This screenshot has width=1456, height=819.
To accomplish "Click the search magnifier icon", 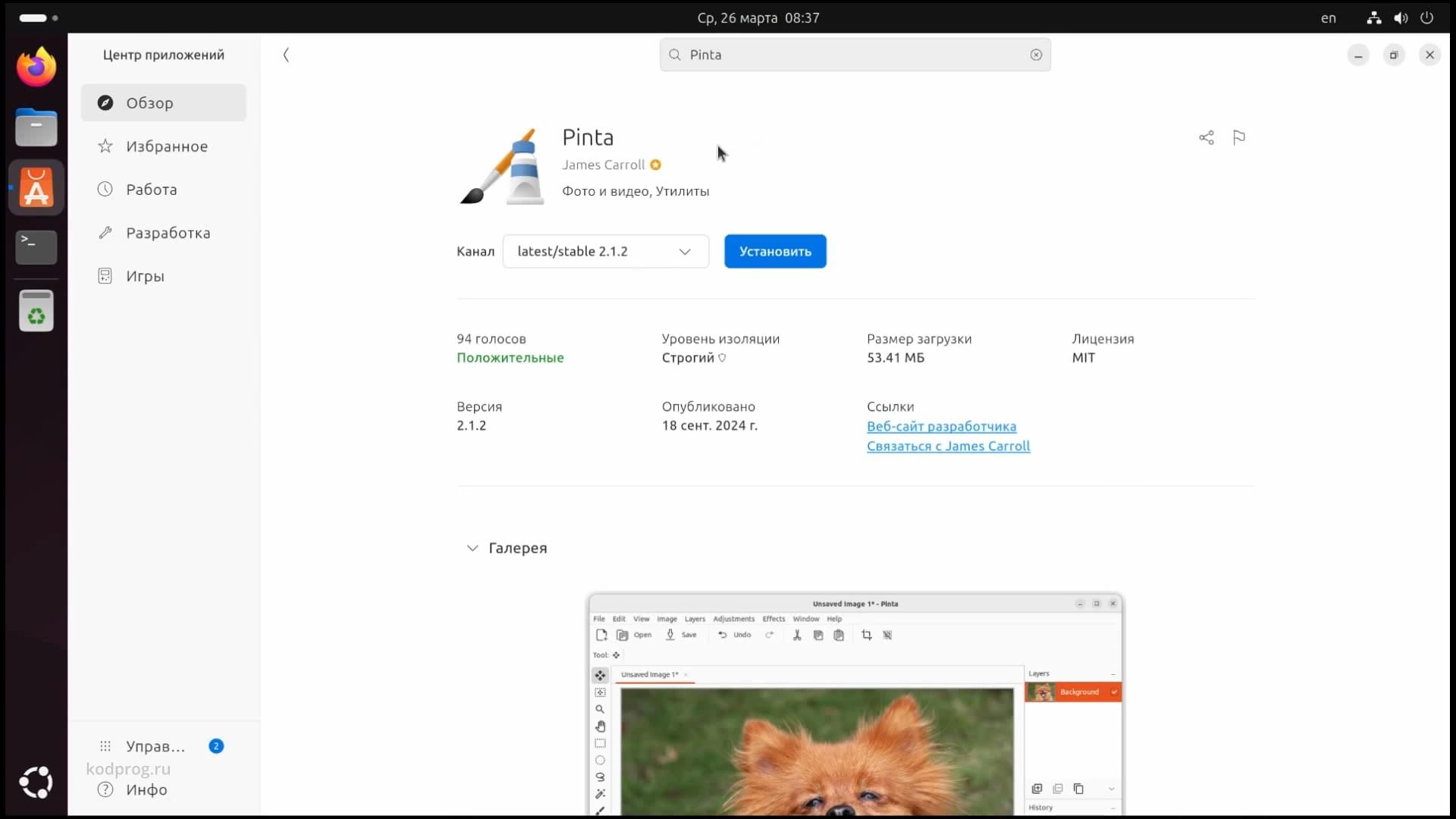I will [675, 55].
